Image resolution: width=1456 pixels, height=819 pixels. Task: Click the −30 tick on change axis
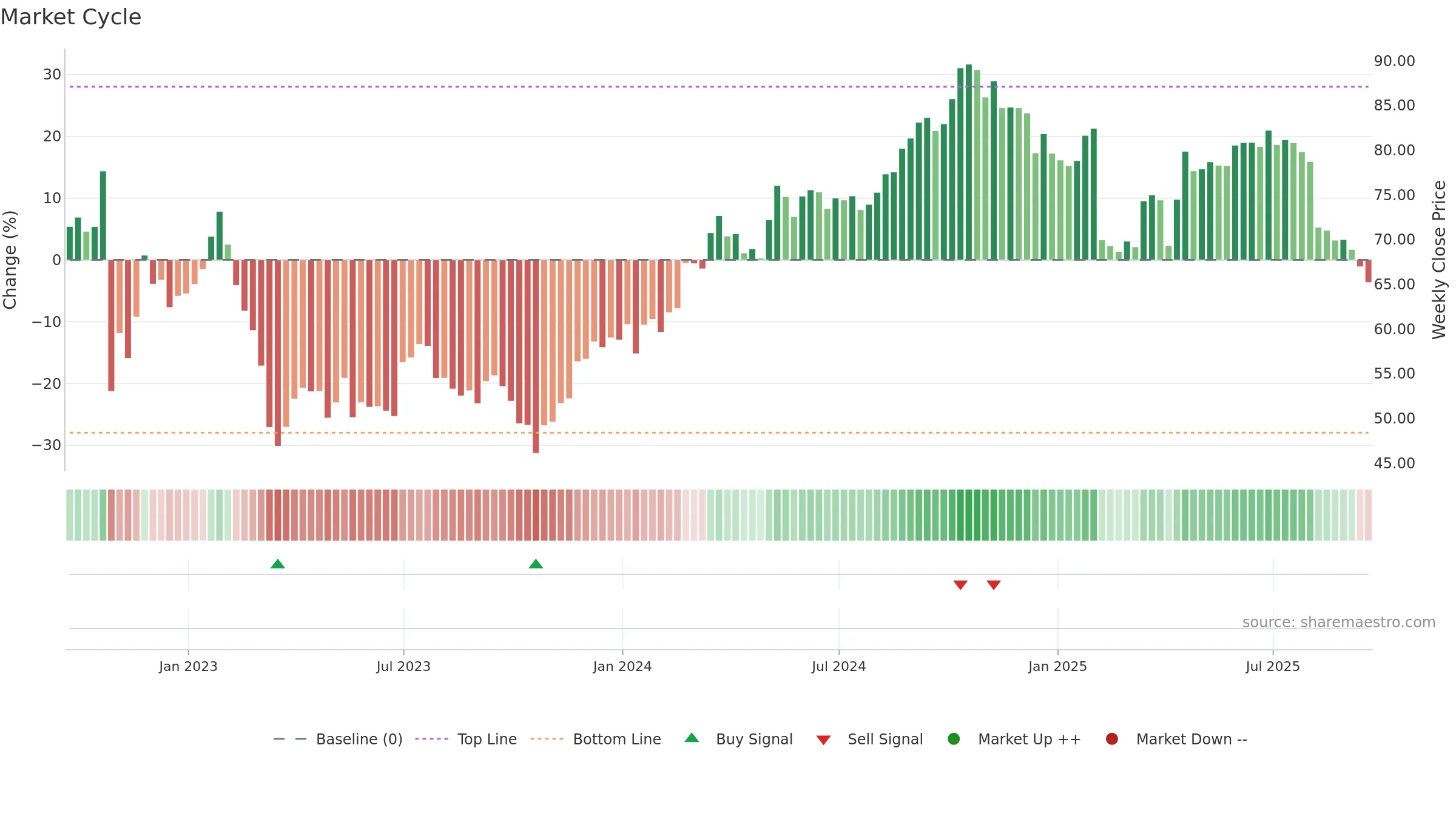47,445
